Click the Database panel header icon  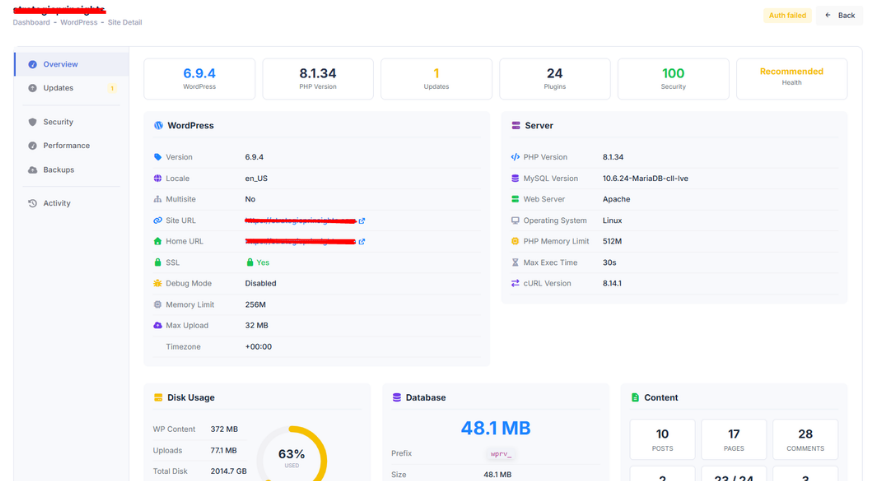tap(397, 398)
